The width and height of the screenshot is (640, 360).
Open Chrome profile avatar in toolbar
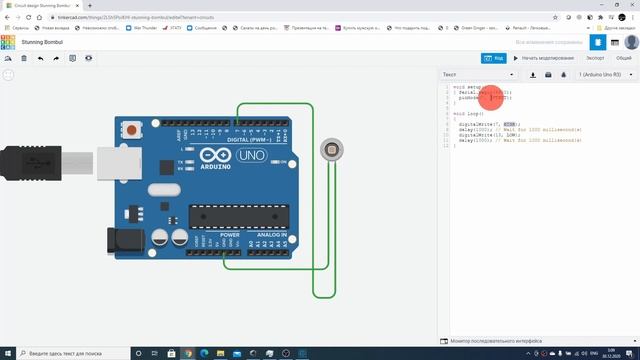622,18
